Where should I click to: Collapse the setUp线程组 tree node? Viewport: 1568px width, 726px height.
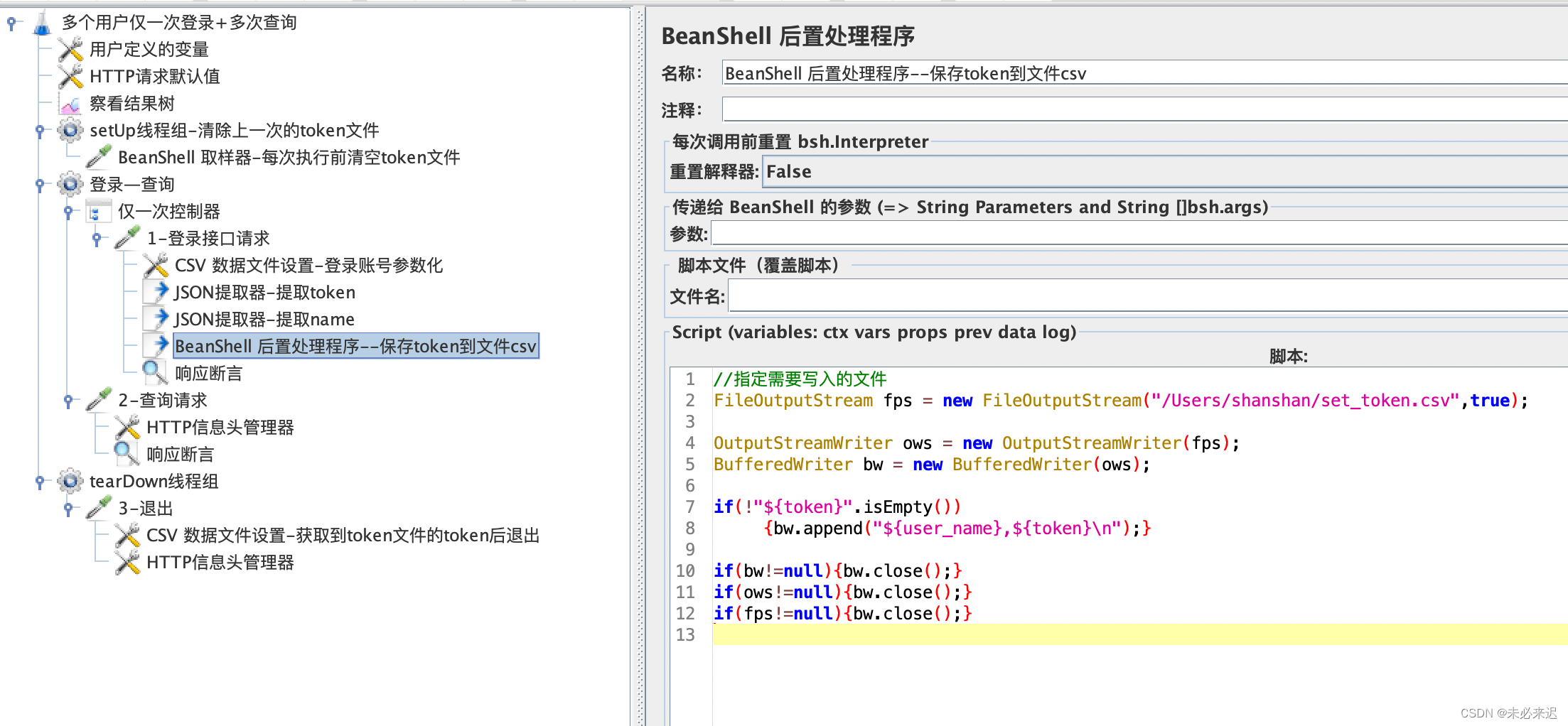pyautogui.click(x=40, y=131)
